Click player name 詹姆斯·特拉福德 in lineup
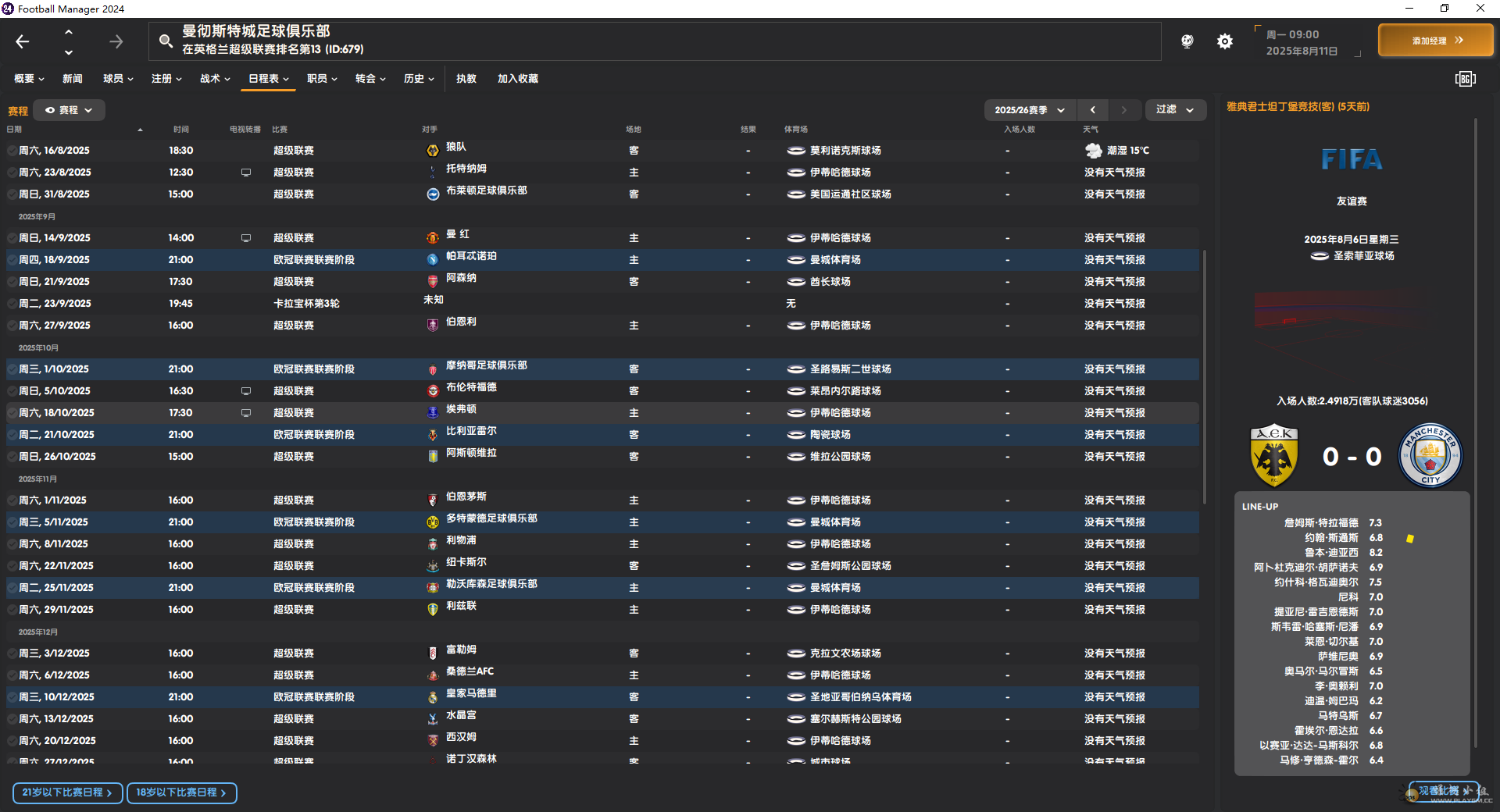Image resolution: width=1500 pixels, height=812 pixels. coord(1321,523)
